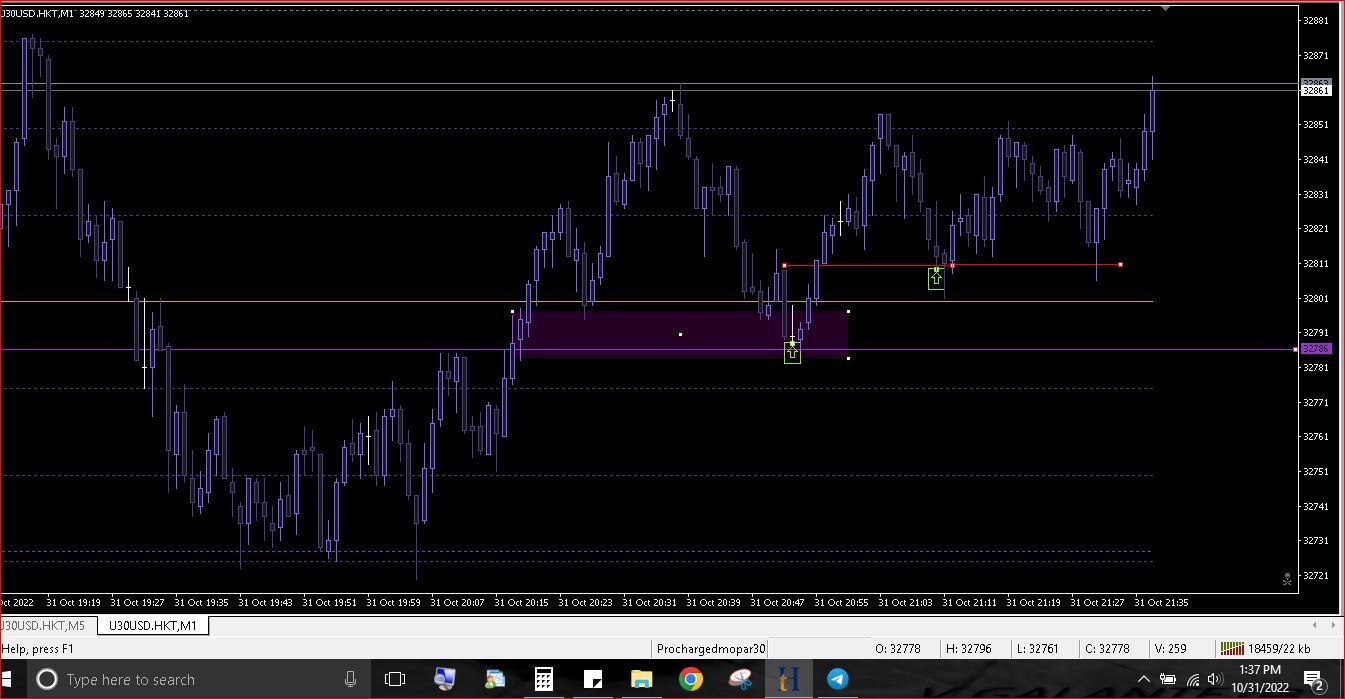Open the Snipping Tool taskbar icon
Screen dimensions: 1345x699
(x=740, y=680)
